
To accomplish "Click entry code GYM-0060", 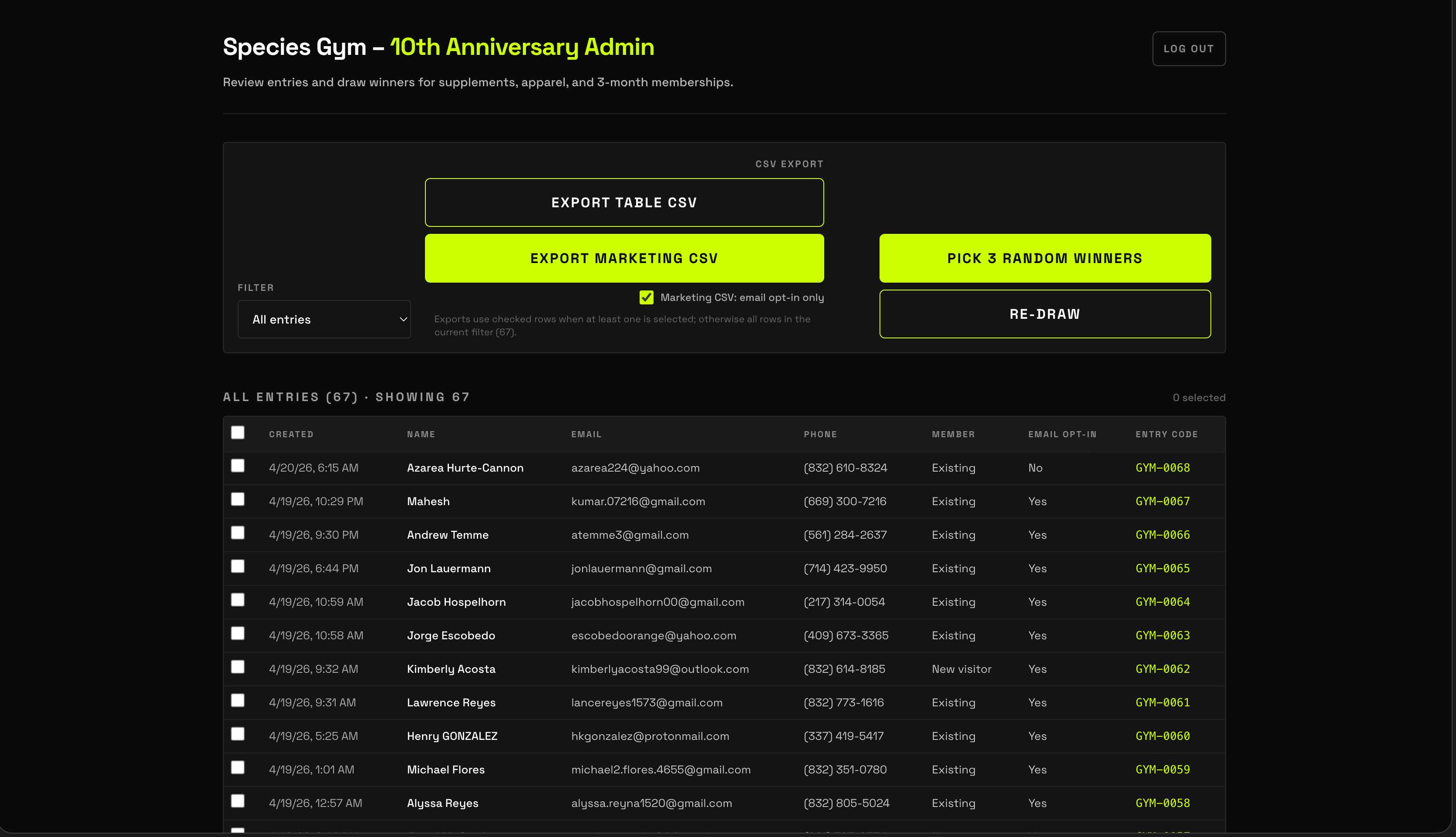I will coord(1163,736).
